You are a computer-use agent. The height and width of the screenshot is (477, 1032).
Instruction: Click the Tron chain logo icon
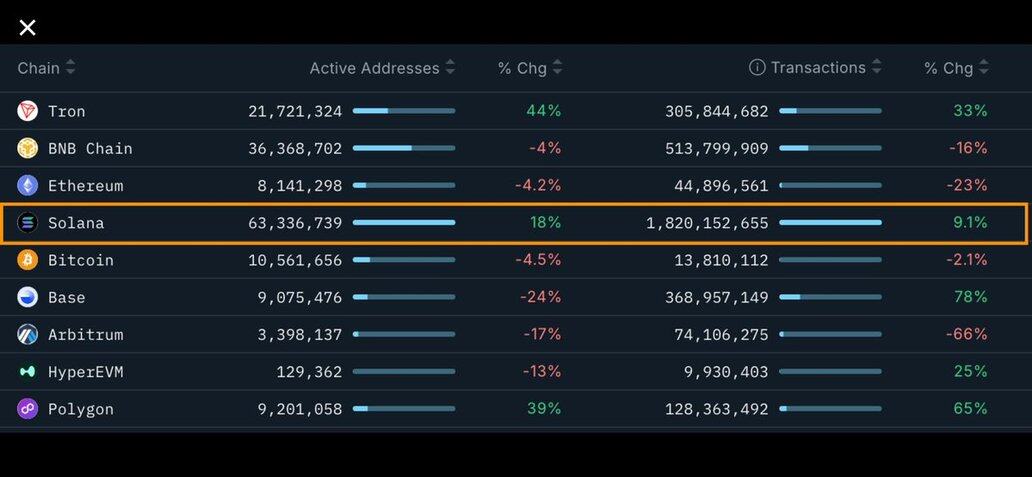pos(28,111)
